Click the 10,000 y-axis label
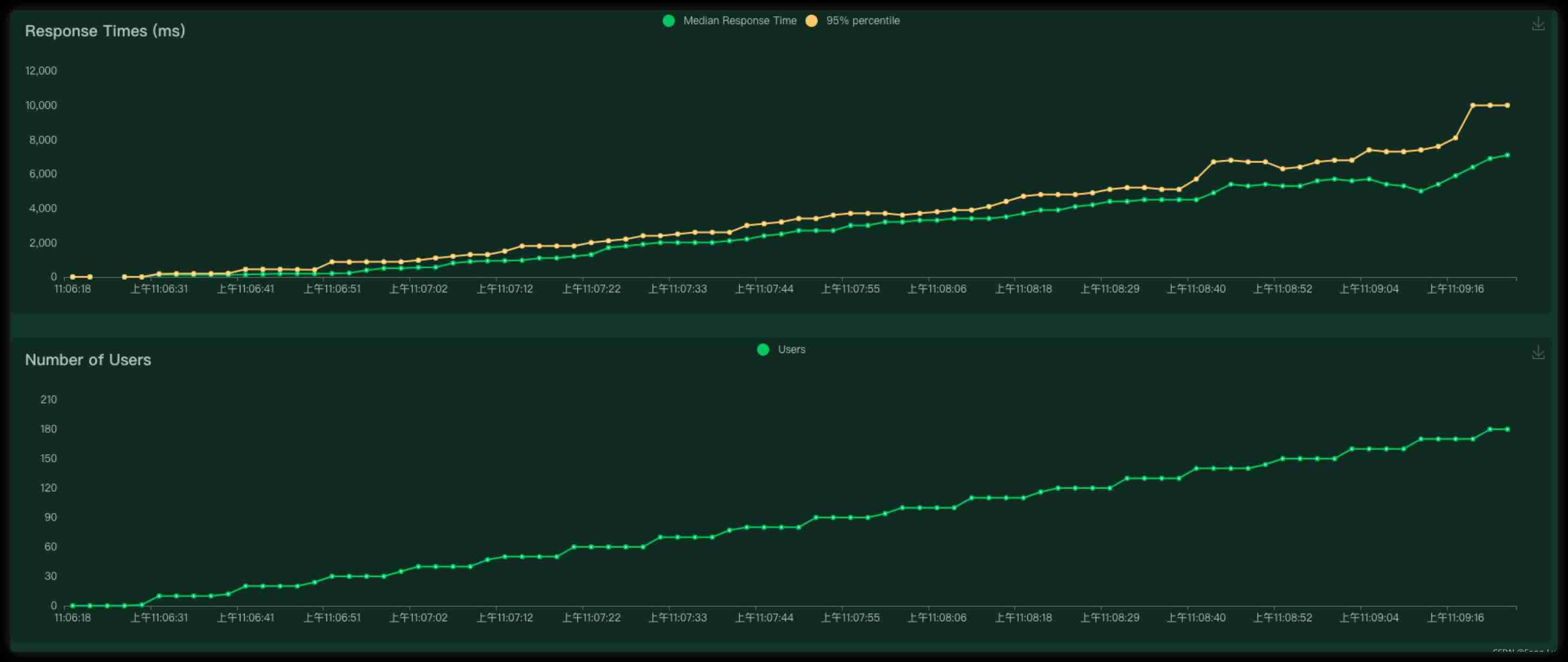The width and height of the screenshot is (1568, 662). (41, 105)
